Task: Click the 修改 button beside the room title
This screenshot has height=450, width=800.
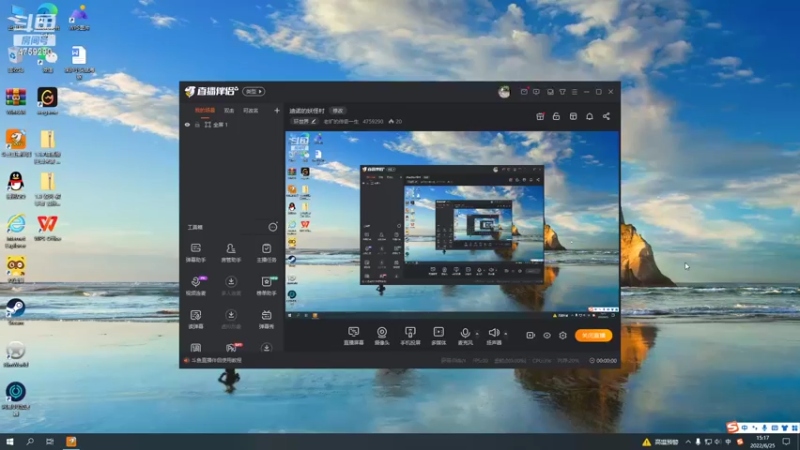Action: click(x=338, y=111)
